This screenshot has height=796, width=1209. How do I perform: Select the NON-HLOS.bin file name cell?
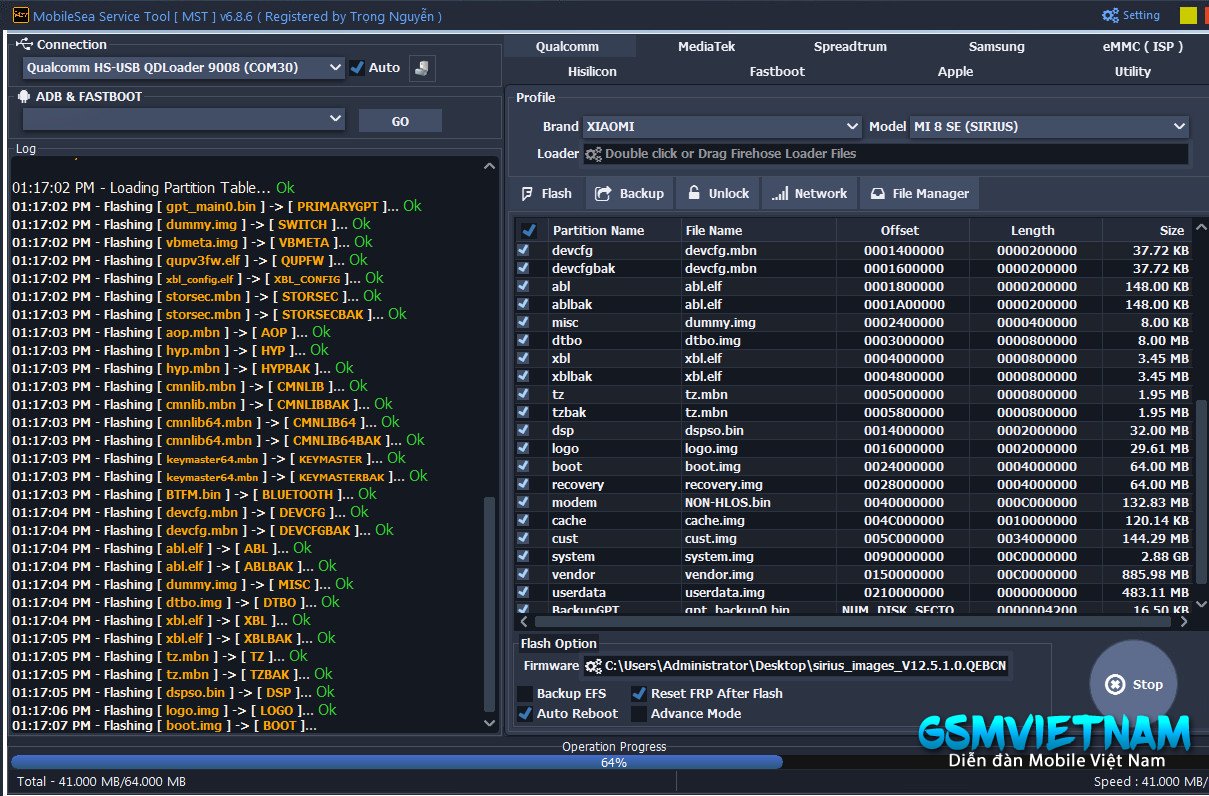click(x=759, y=502)
